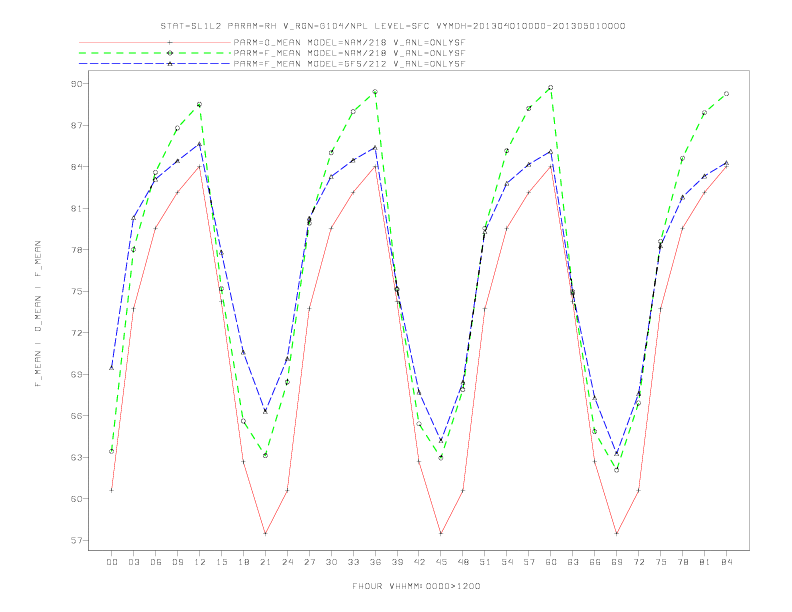Click x-axis forecast hour 63
The width and height of the screenshot is (792, 612).
pos(573,562)
